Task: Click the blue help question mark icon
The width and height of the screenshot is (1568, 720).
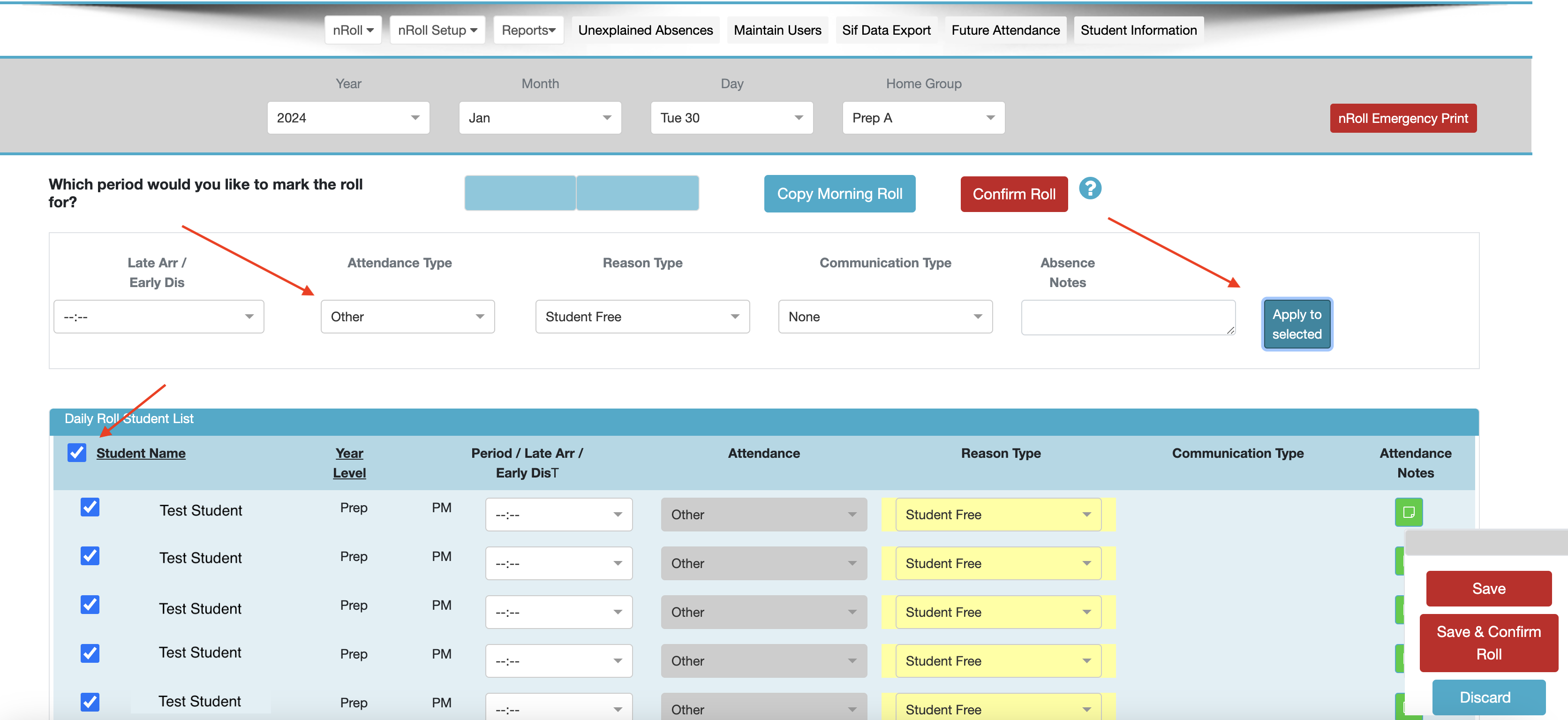Action: click(x=1090, y=188)
